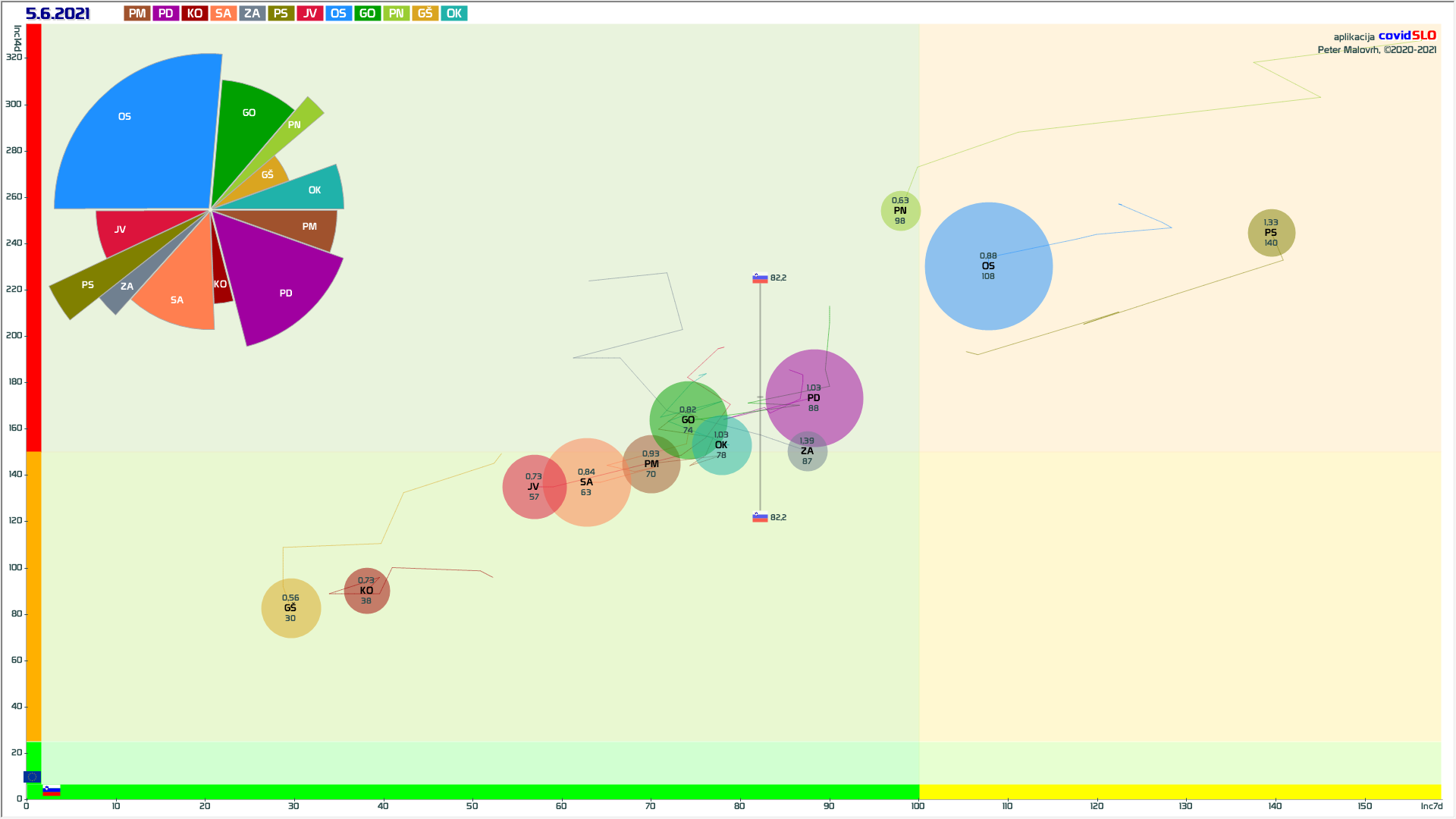The height and width of the screenshot is (819, 1456).
Task: Click the Slovenian flag marker on bottom axis
Action: (52, 791)
